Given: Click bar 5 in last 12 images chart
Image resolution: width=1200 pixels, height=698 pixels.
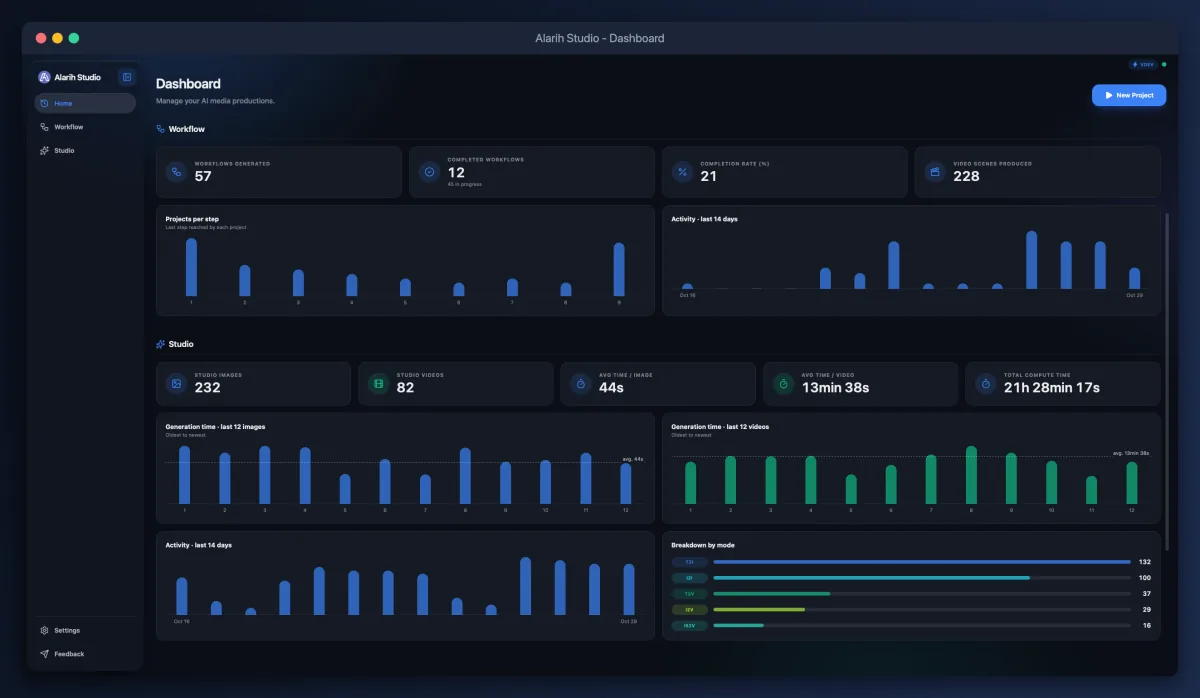Looking at the screenshot, I should click(345, 489).
